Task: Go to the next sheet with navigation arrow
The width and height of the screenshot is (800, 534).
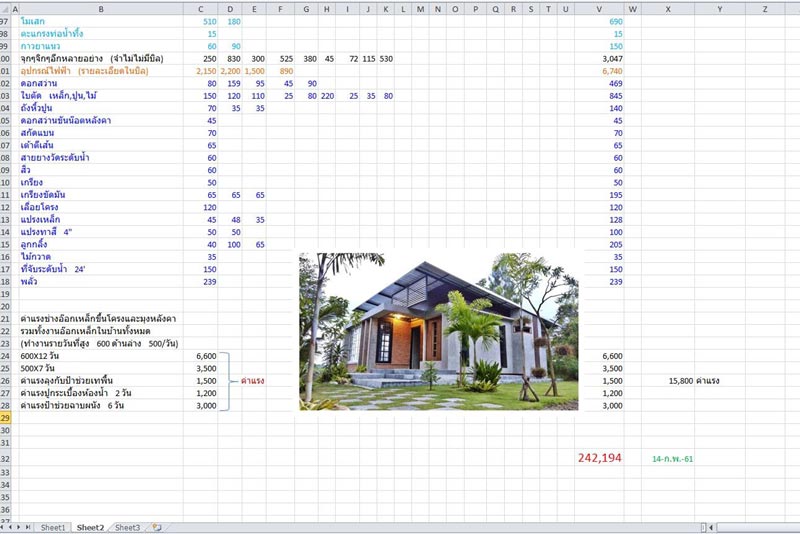Action: 19,527
